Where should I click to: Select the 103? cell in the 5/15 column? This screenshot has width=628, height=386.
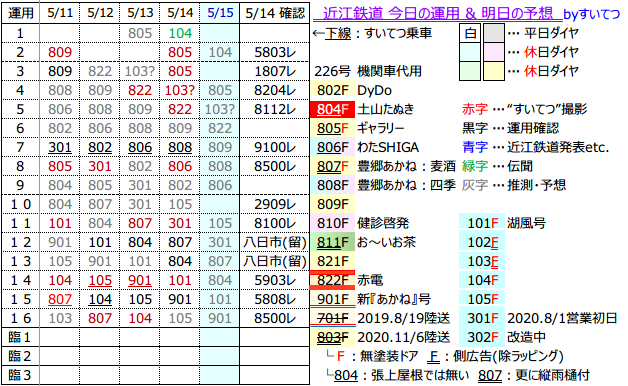pos(220,109)
